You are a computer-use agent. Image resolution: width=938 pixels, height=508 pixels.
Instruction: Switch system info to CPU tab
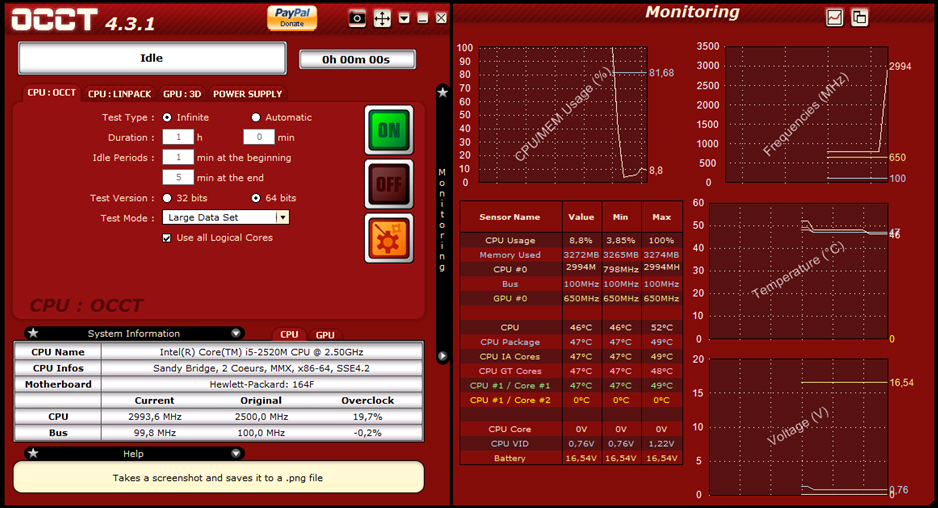289,334
